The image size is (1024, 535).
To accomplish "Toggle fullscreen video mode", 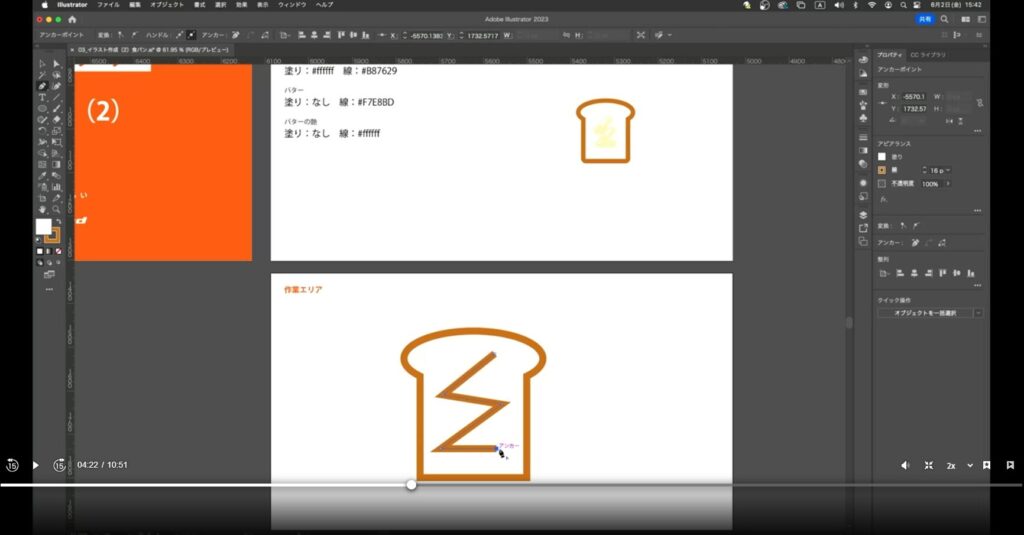I will tap(928, 465).
